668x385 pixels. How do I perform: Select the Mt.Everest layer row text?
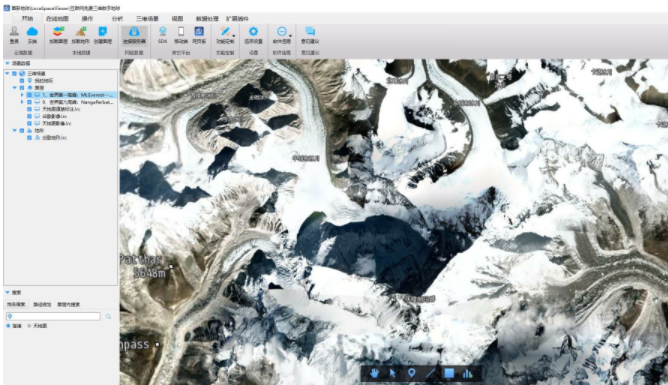[x=78, y=95]
